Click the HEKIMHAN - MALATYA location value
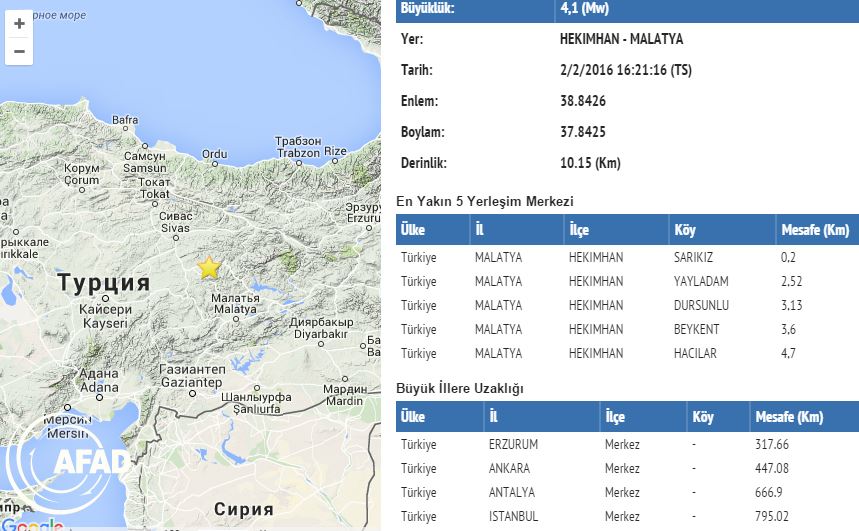The image size is (859, 531). tap(621, 39)
